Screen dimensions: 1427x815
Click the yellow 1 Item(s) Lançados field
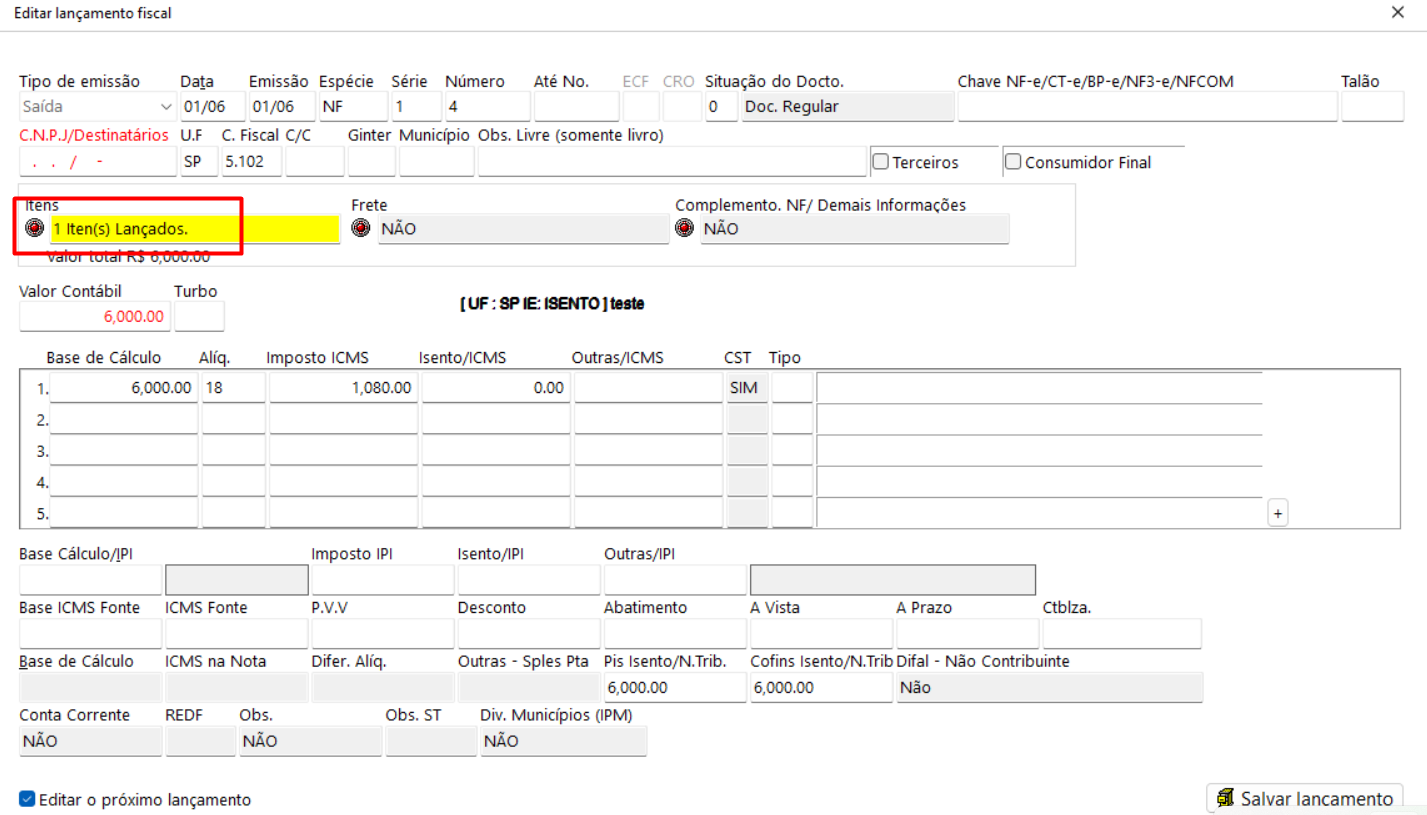pyautogui.click(x=195, y=229)
